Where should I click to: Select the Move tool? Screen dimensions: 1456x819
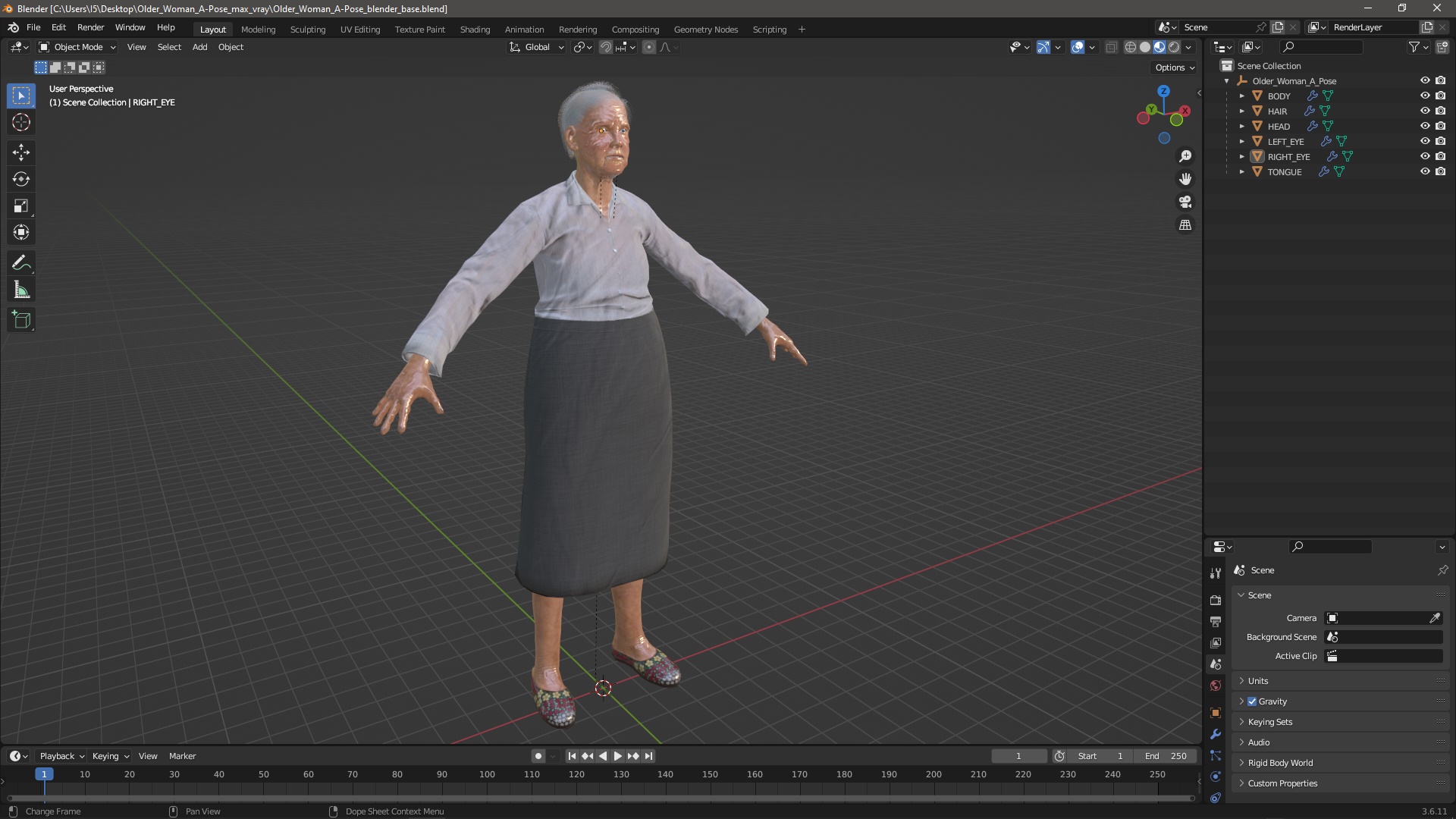point(21,152)
